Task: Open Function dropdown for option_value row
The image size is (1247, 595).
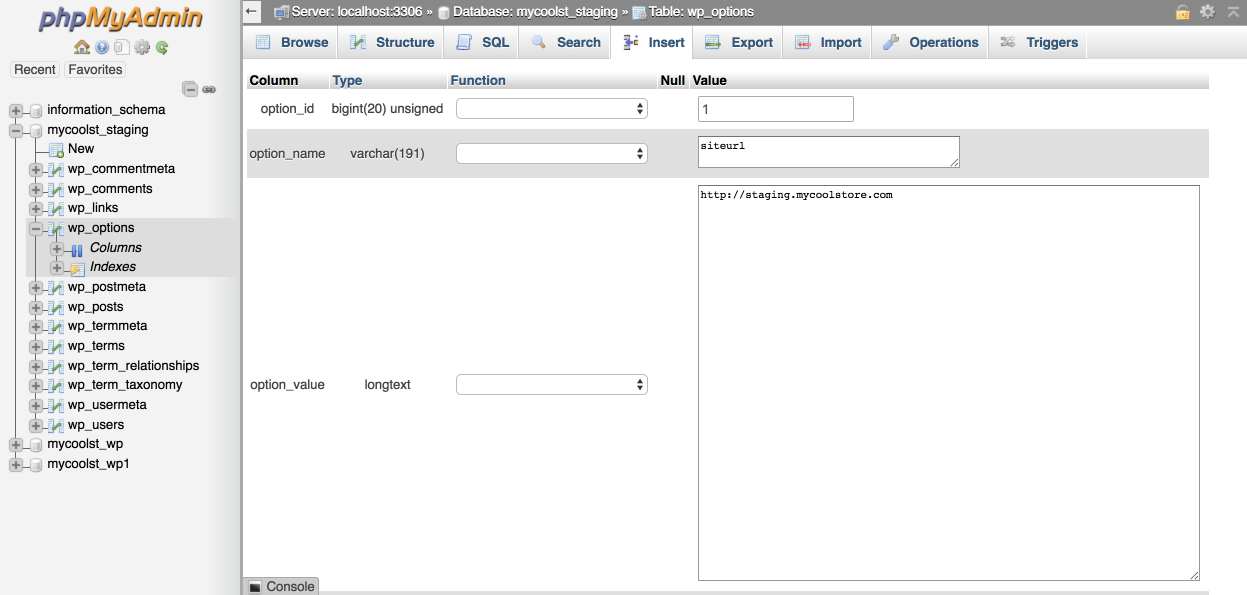Action: point(551,385)
